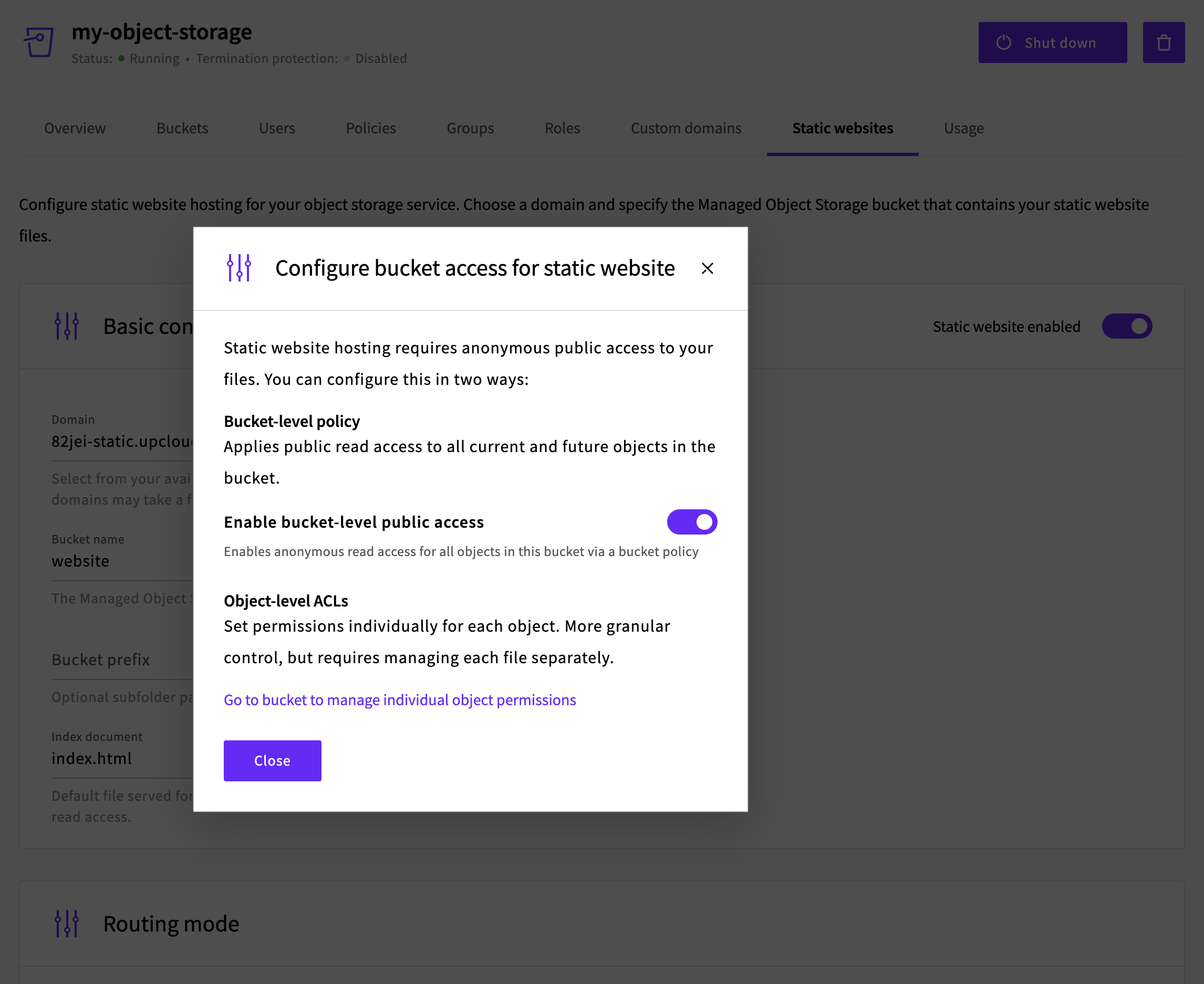
Task: Go to the Policies tab
Action: pyautogui.click(x=371, y=128)
